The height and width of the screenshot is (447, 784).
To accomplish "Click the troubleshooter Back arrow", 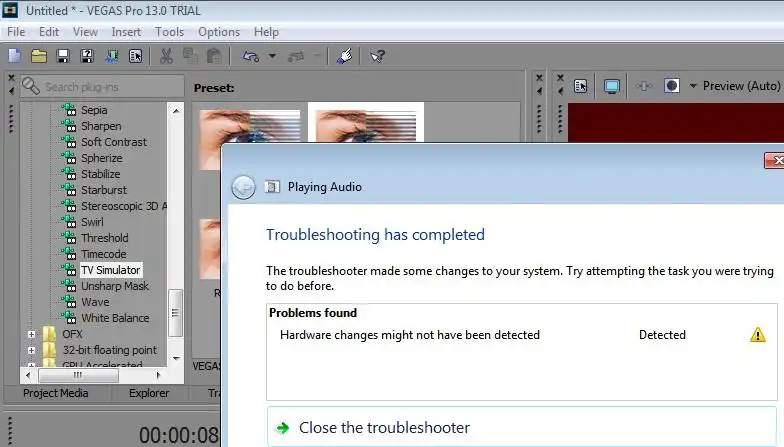I will [244, 188].
